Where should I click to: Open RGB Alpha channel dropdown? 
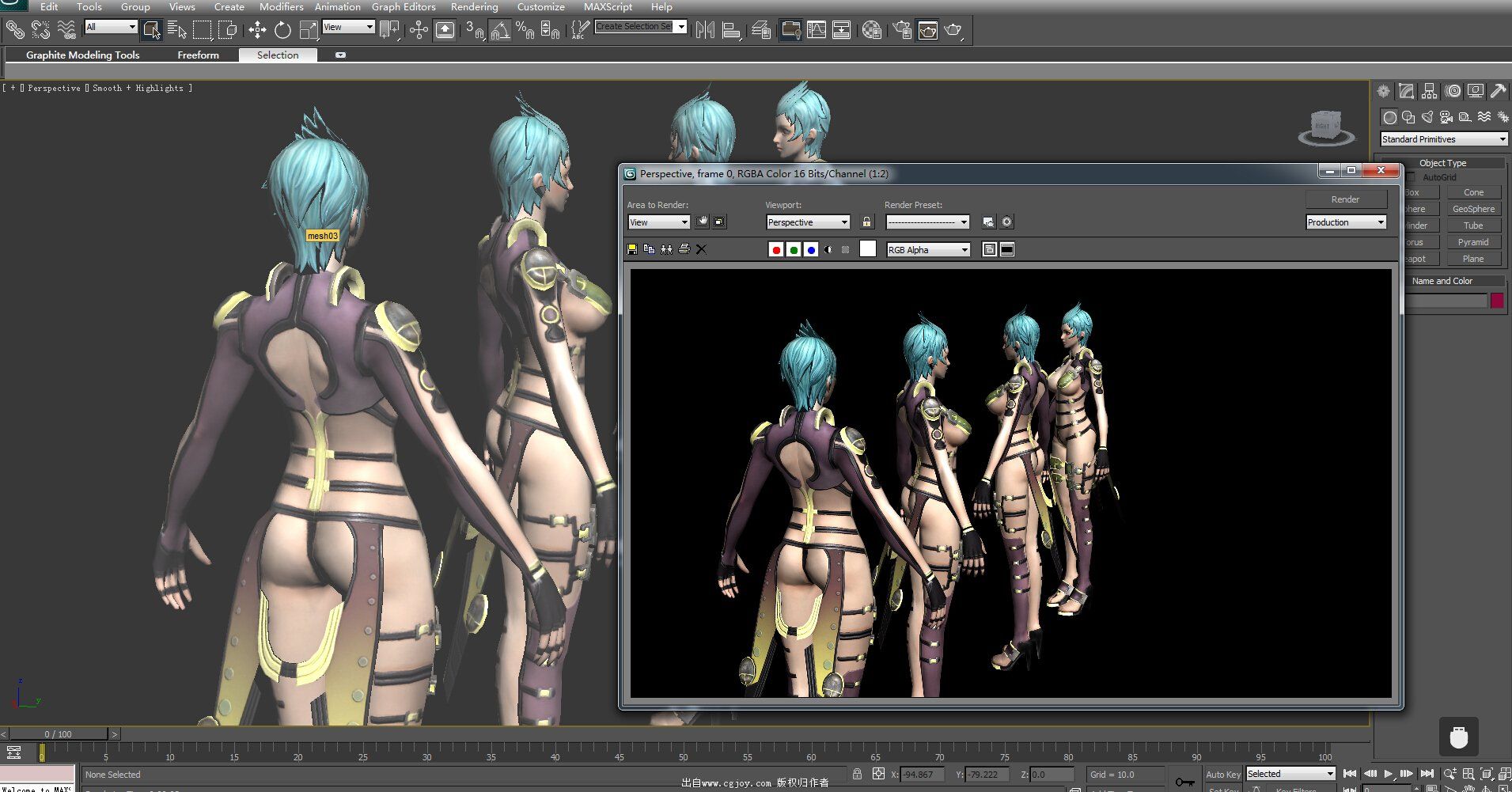pyautogui.click(x=928, y=250)
